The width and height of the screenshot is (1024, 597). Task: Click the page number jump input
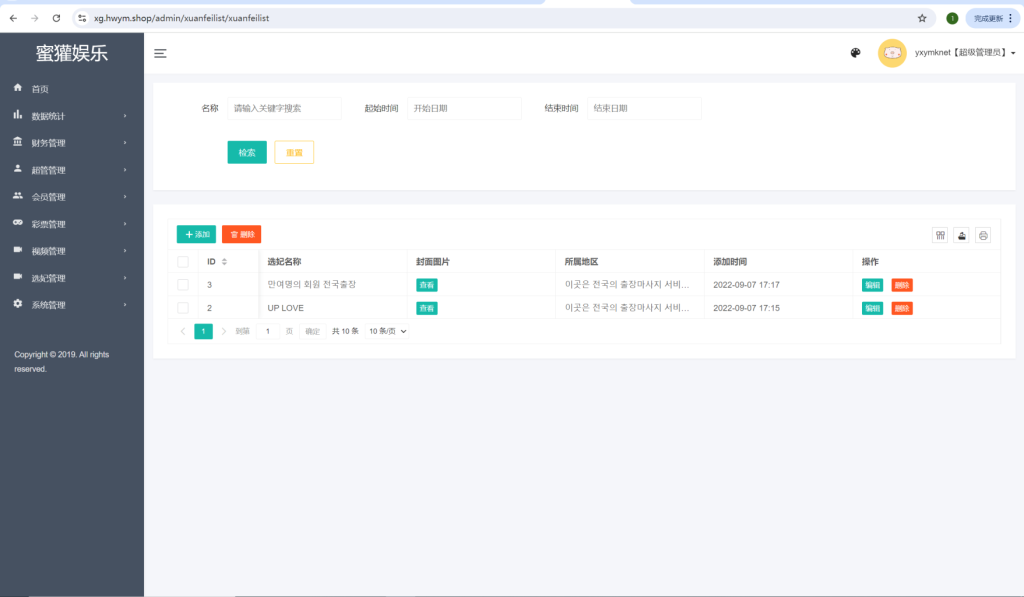[268, 331]
